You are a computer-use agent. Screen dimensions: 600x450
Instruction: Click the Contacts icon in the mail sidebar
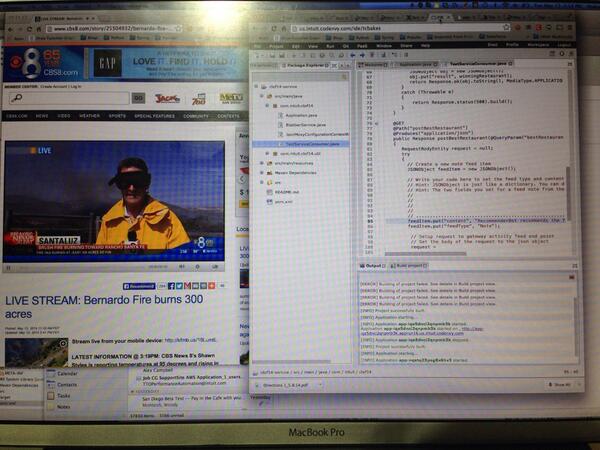[51, 385]
